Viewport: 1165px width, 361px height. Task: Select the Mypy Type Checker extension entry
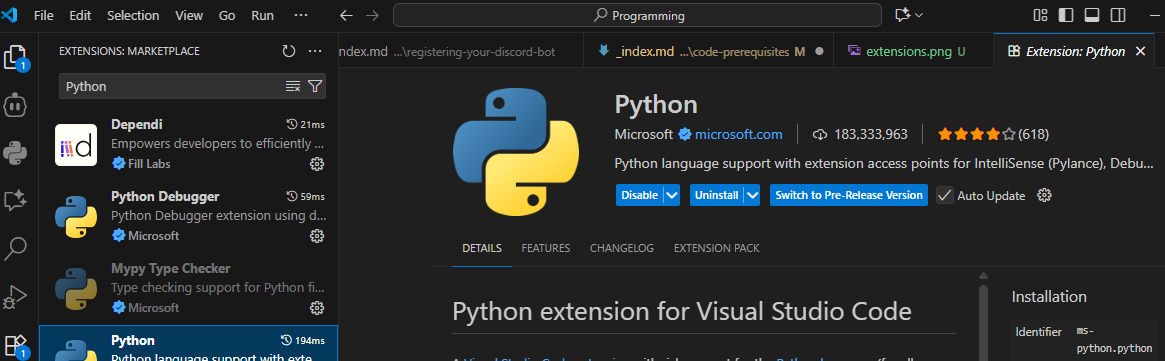pyautogui.click(x=188, y=289)
